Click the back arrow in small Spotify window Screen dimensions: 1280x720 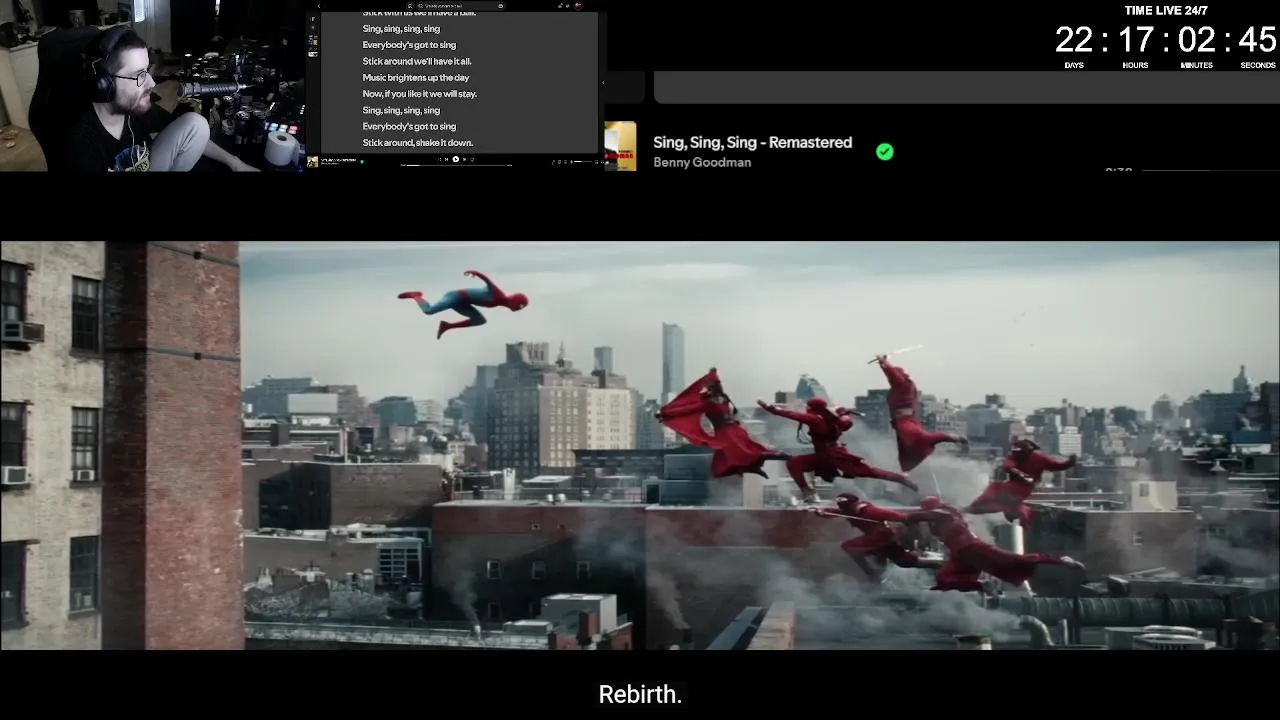pyautogui.click(x=319, y=6)
